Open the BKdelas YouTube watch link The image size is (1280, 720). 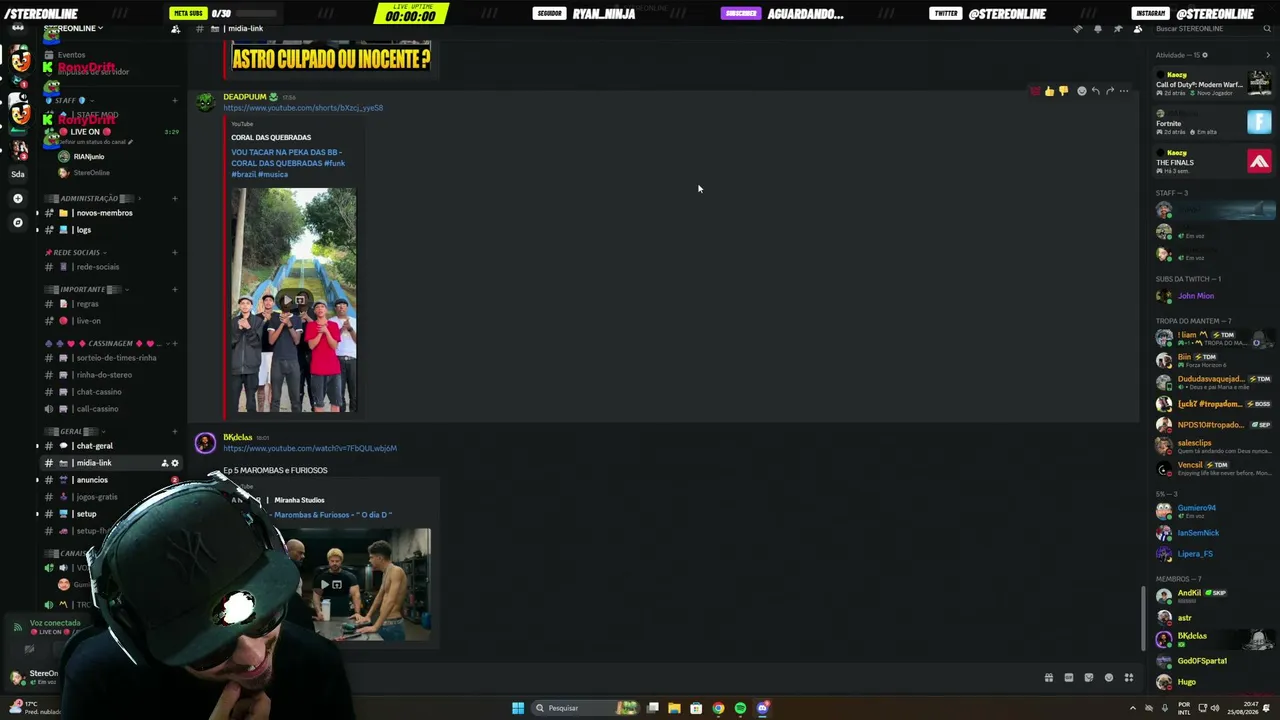click(310, 448)
